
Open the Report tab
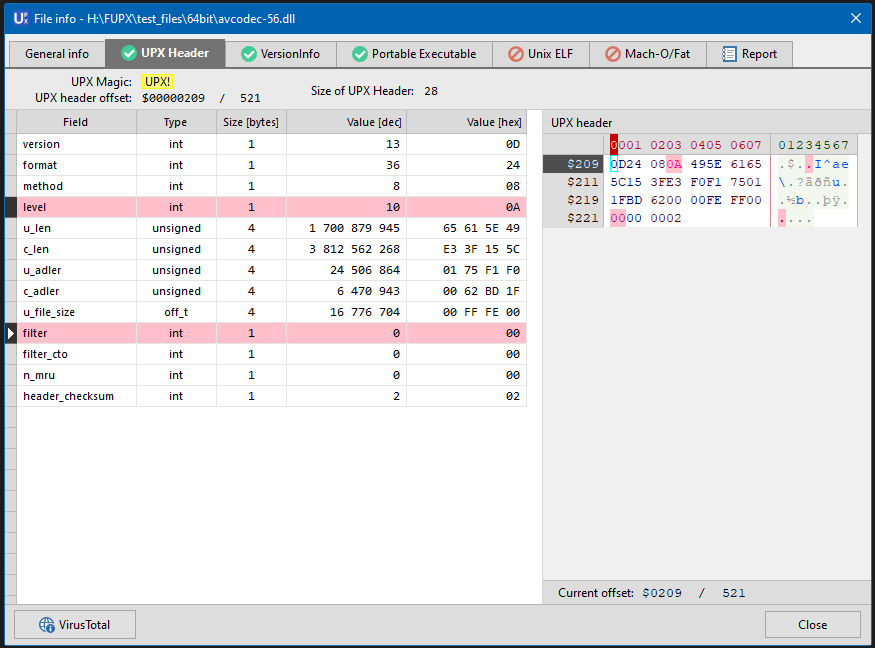pos(749,54)
